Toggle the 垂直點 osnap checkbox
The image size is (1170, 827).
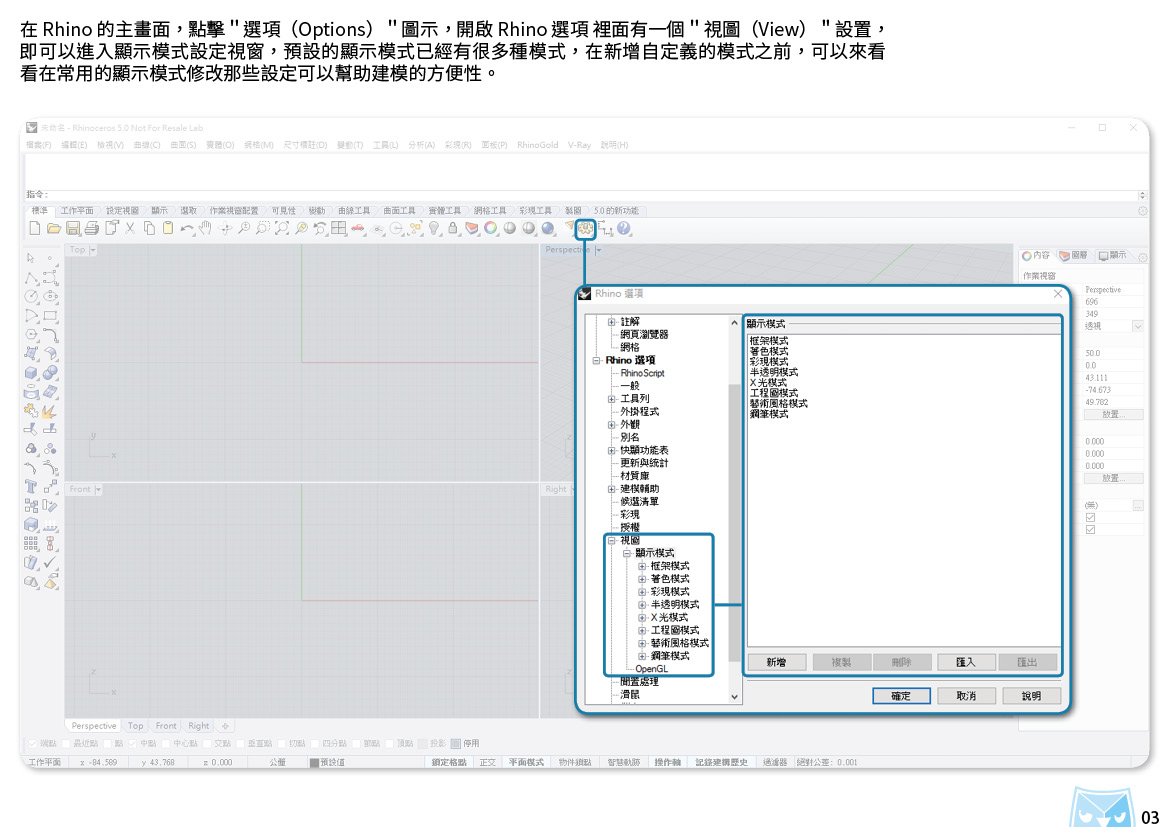(242, 743)
